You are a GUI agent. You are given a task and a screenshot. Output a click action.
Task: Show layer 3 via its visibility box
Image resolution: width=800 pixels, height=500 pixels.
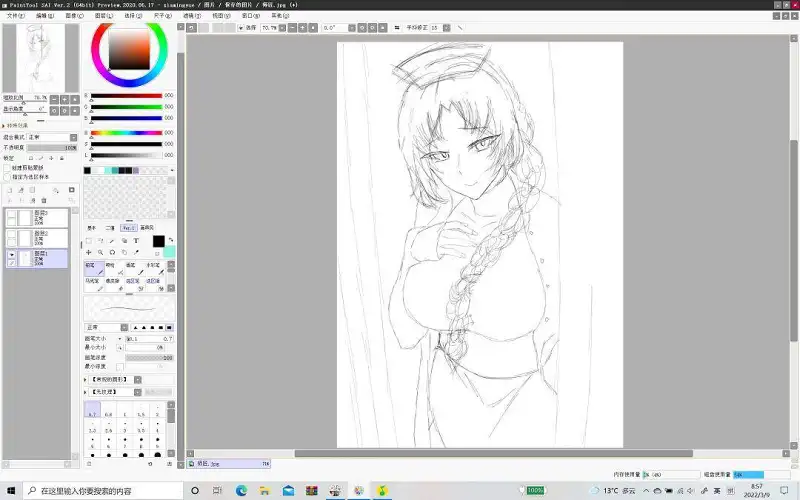click(11, 214)
